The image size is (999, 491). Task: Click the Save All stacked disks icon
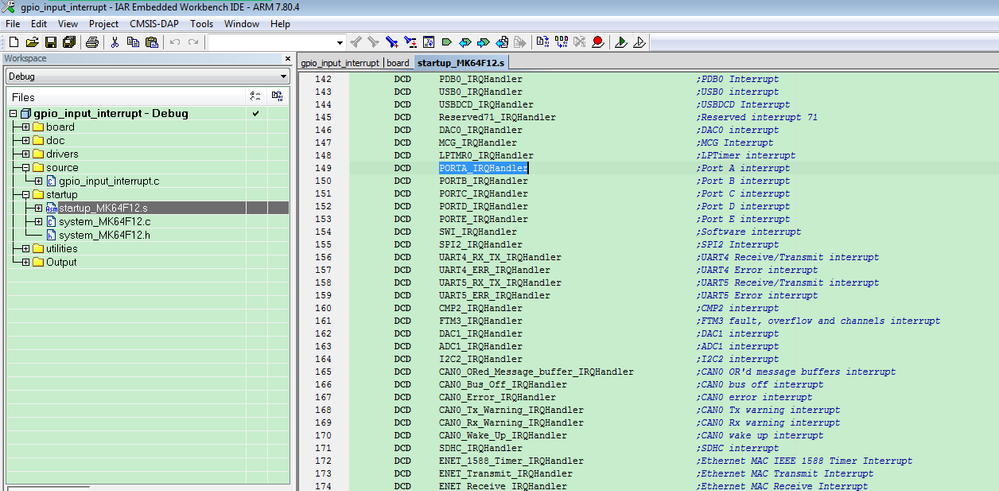pos(69,43)
